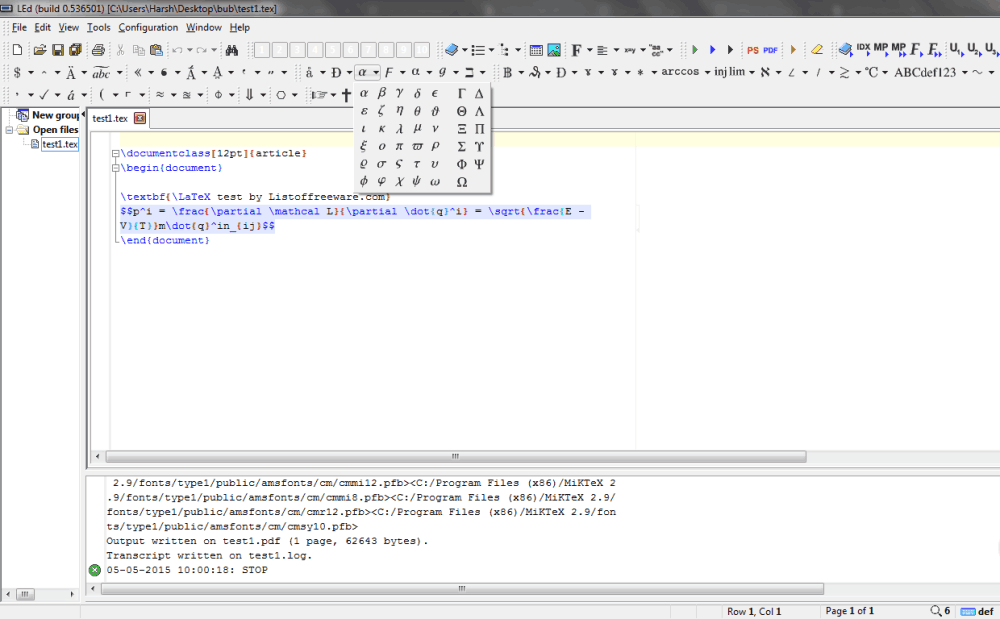This screenshot has width=1000, height=619.
Task: Insert picture using the image icon
Action: pyautogui.click(x=554, y=50)
